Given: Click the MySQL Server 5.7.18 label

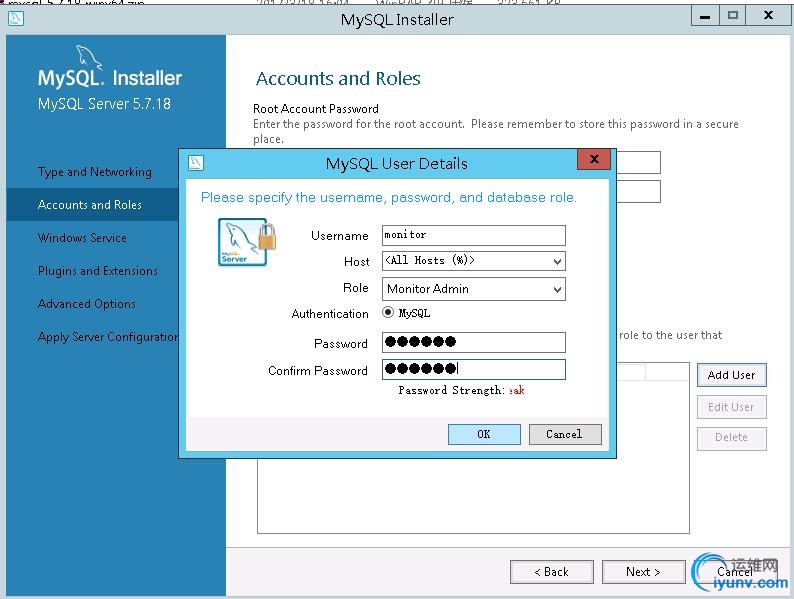Looking at the screenshot, I should coord(104,104).
